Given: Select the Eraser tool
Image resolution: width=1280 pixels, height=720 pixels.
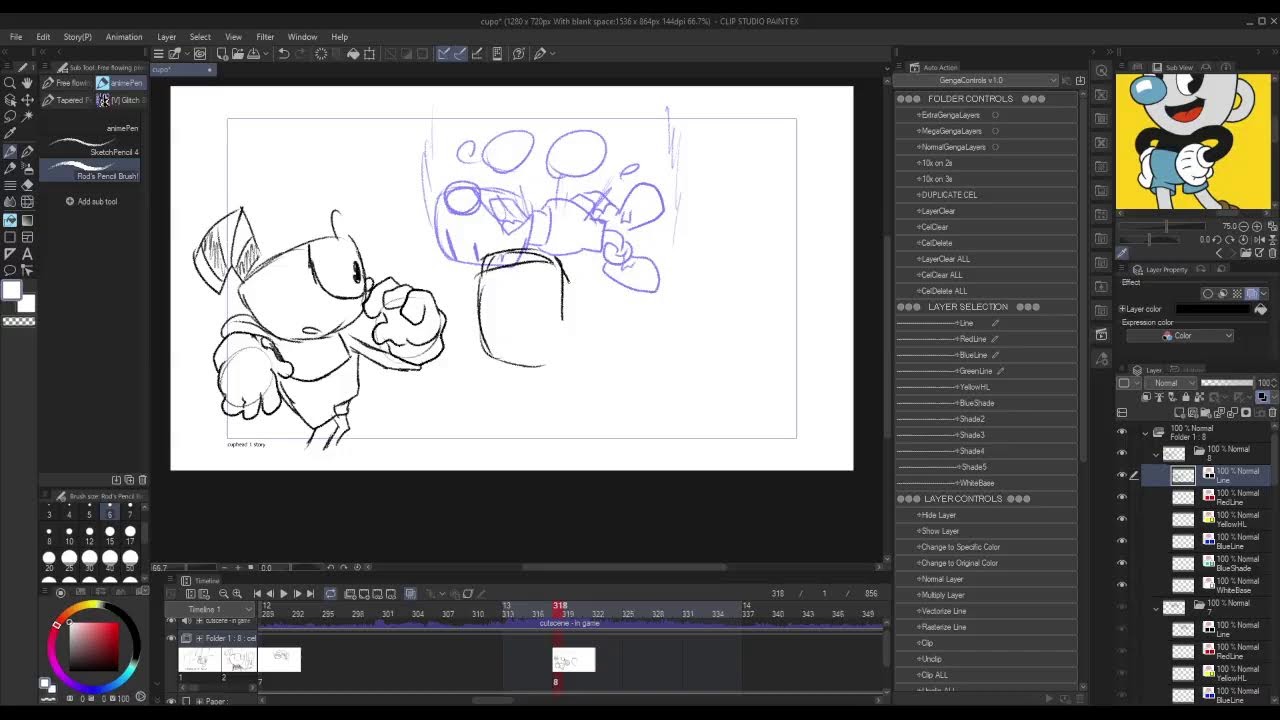Looking at the screenshot, I should (27, 185).
